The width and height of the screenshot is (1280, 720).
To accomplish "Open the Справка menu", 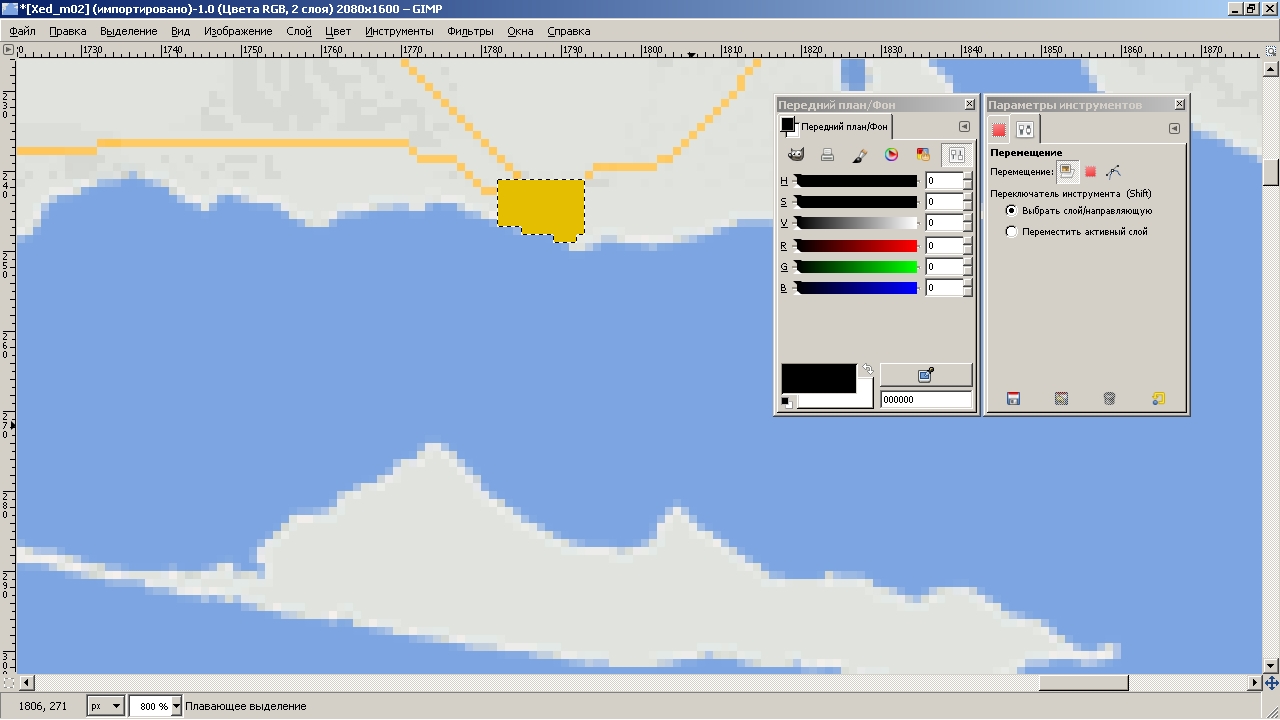I will coord(569,31).
